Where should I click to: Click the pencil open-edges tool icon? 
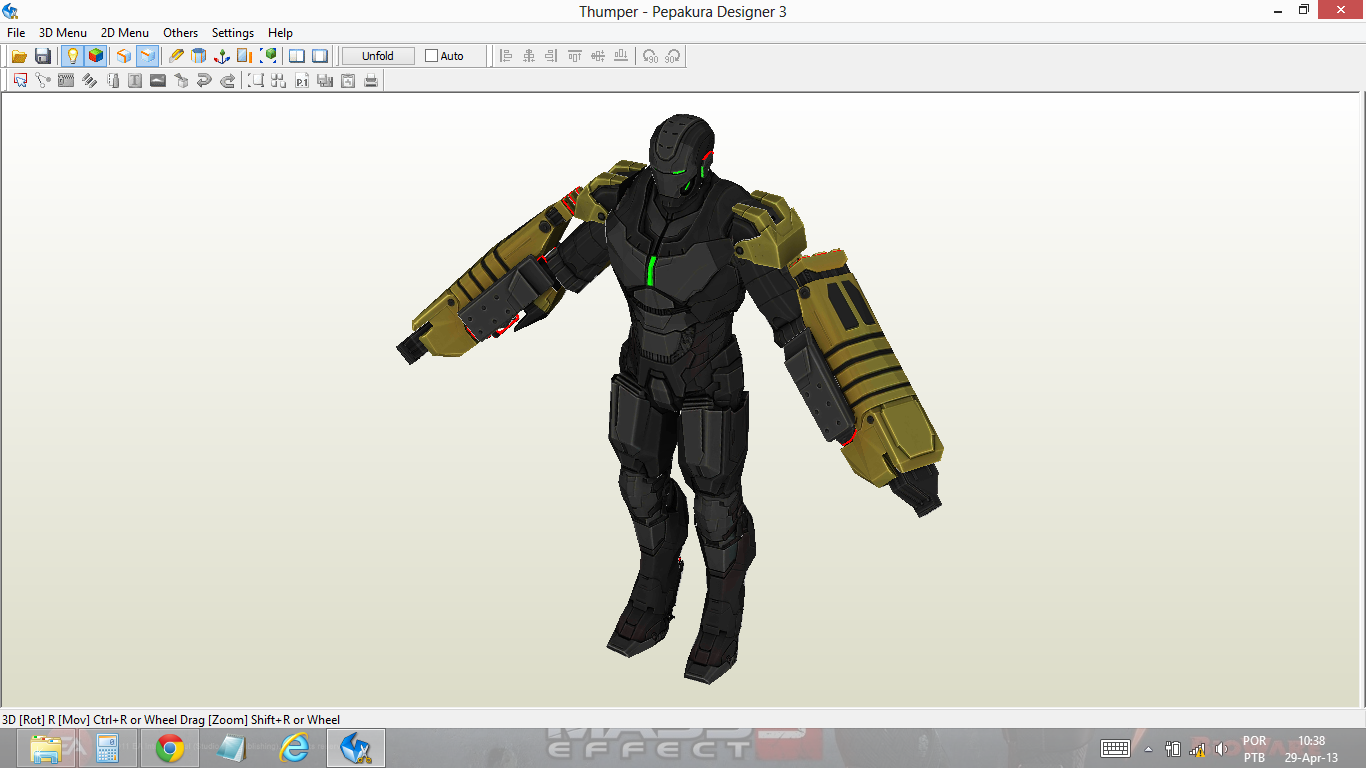click(176, 56)
